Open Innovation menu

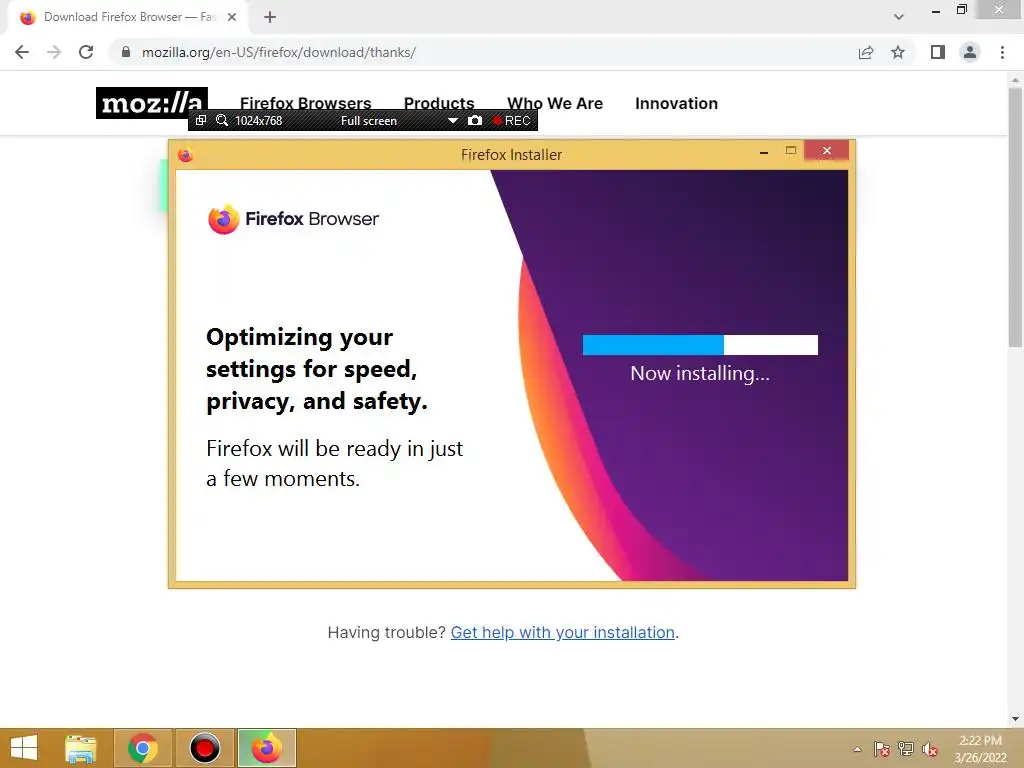pos(677,103)
